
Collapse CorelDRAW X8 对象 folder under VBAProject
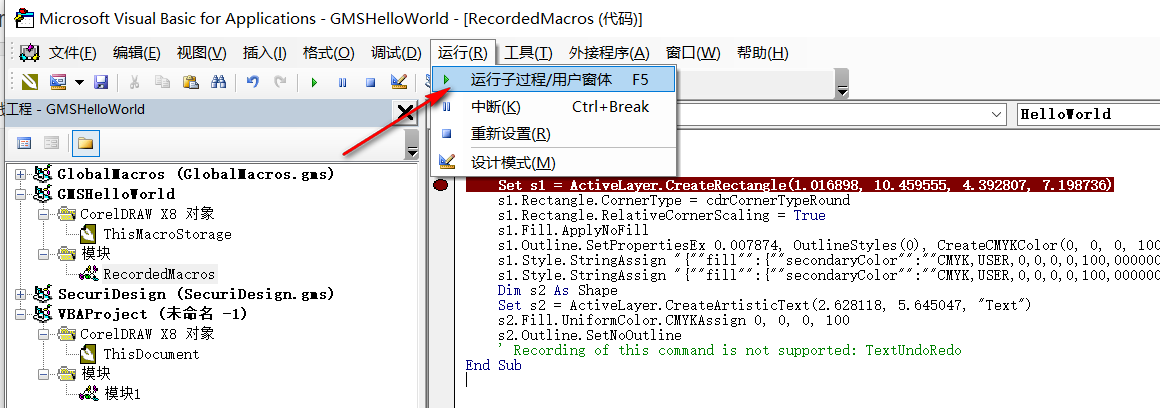(x=44, y=334)
